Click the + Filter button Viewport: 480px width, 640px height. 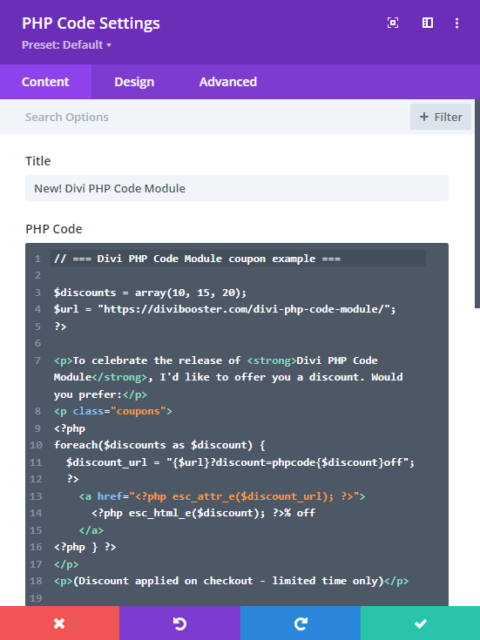[440, 117]
